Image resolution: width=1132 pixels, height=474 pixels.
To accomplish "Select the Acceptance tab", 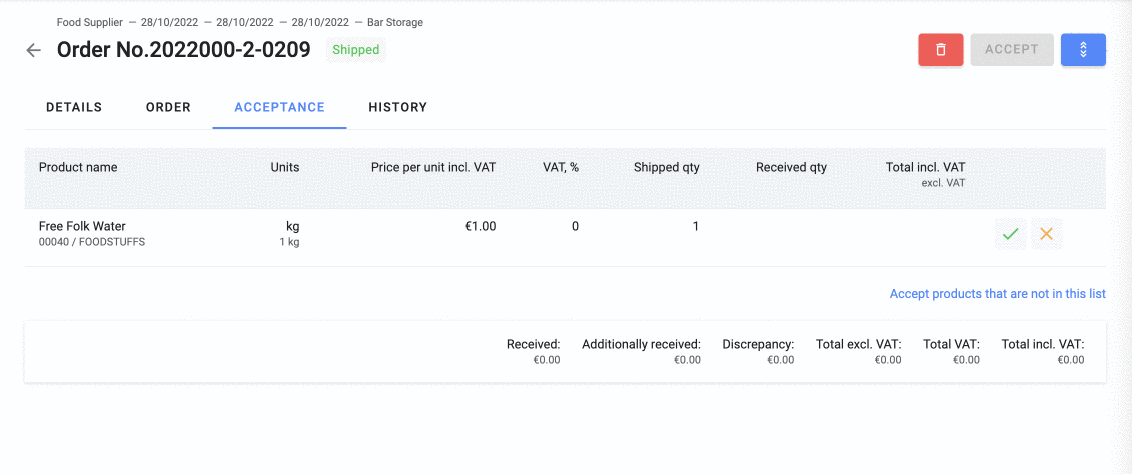I will click(279, 107).
